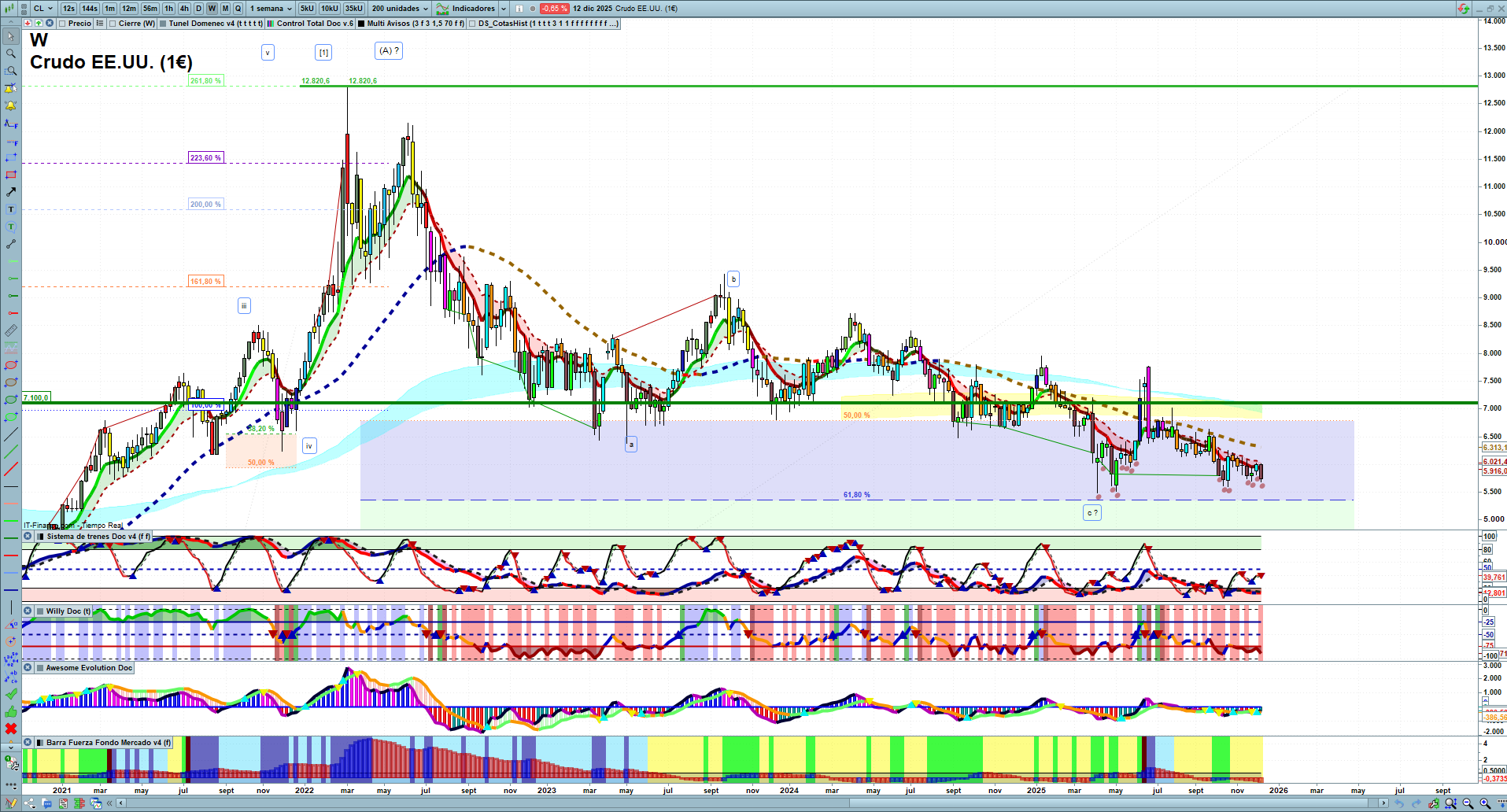1507x812 pixels.
Task: Click the Tunel Domenec v4 color swatch
Action: tap(163, 24)
